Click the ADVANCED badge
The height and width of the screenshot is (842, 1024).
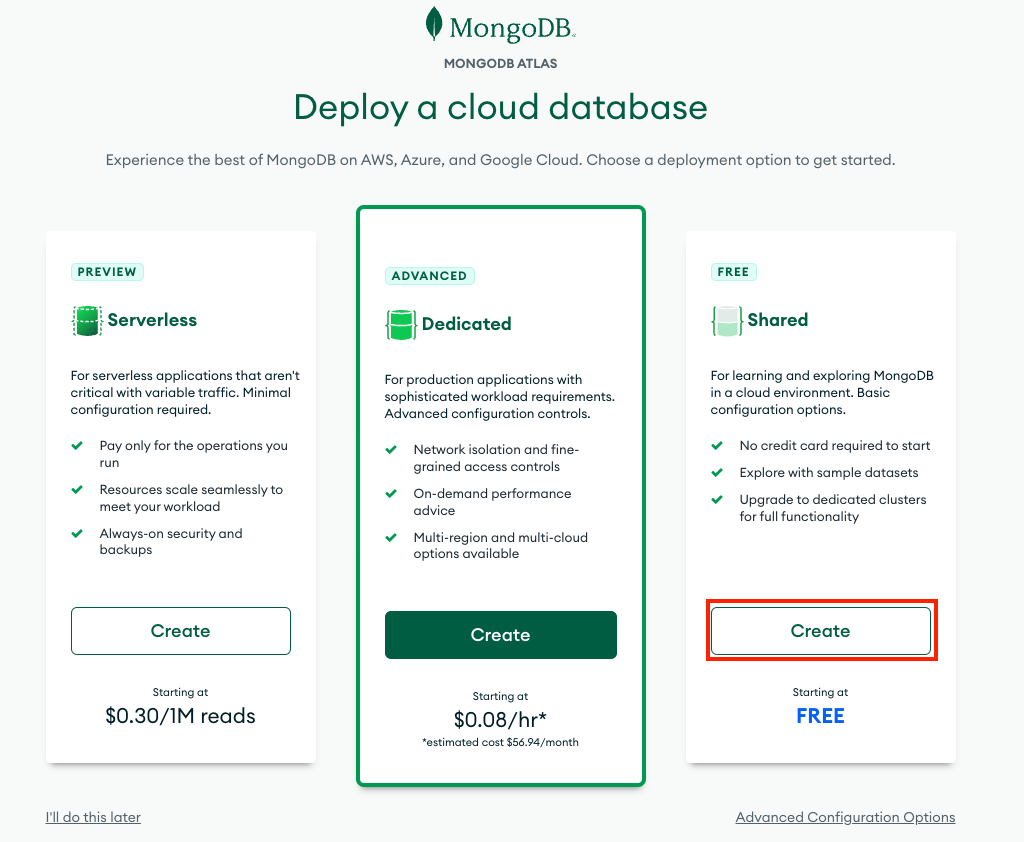430,276
